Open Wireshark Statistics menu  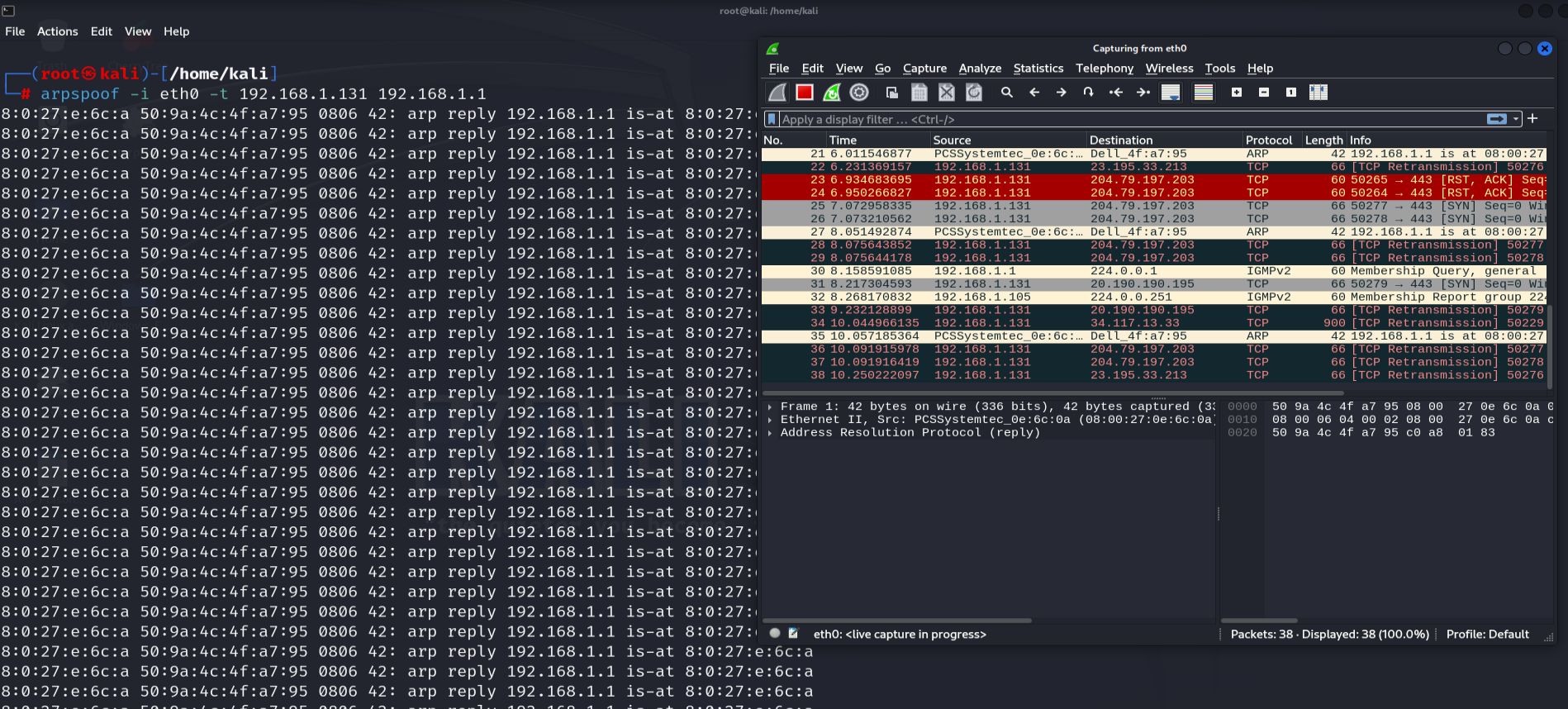(x=1038, y=69)
